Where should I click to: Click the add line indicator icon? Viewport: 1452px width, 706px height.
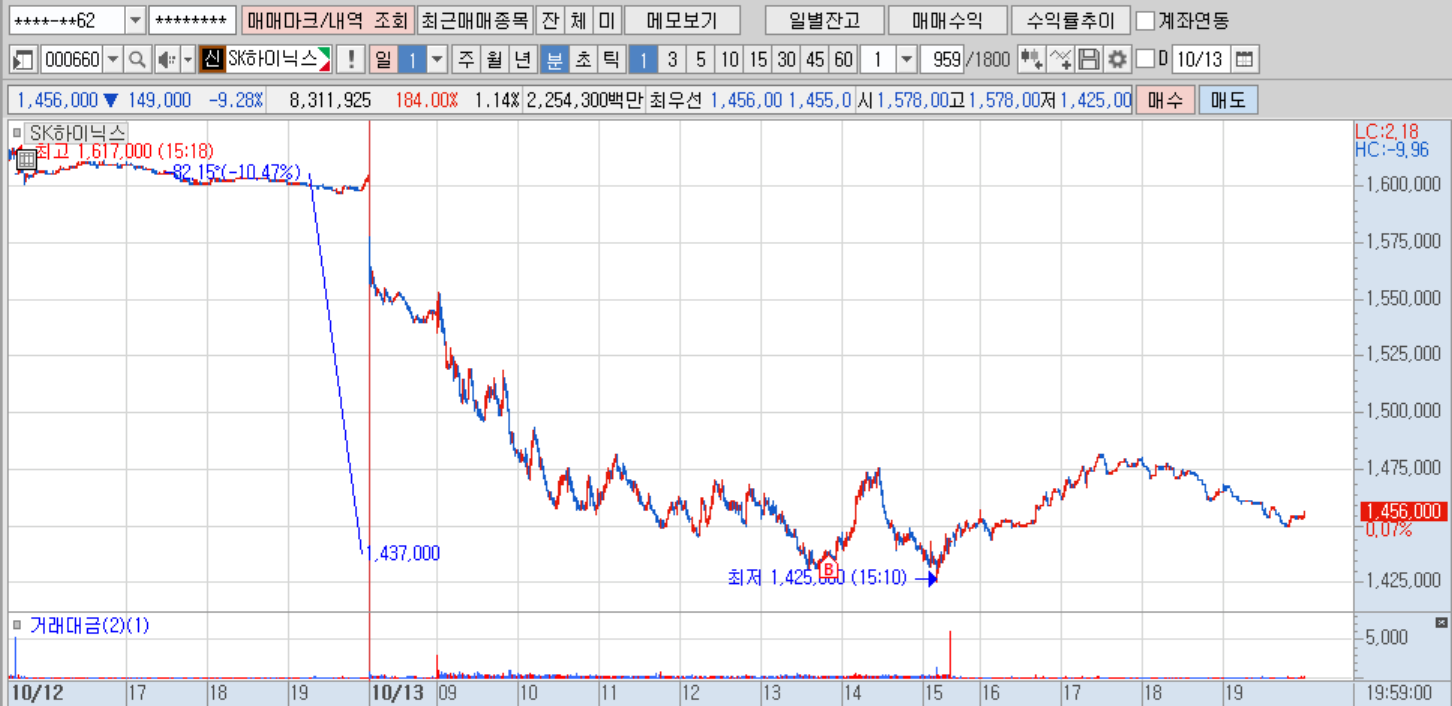pyautogui.click(x=1060, y=60)
